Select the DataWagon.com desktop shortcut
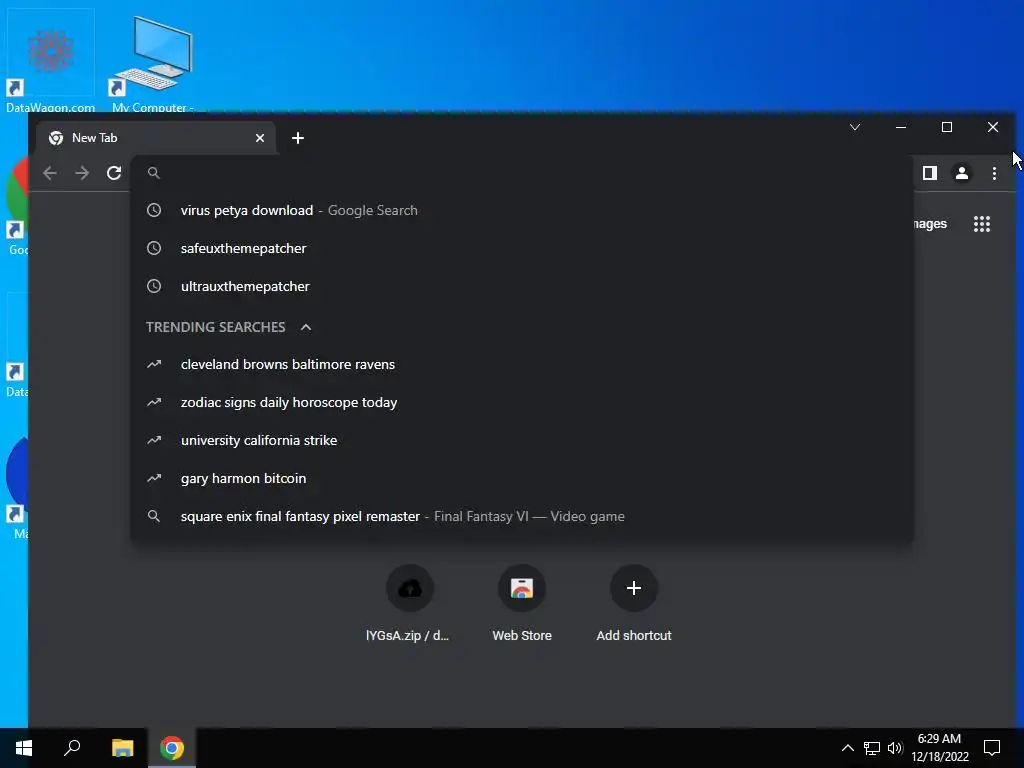This screenshot has width=1024, height=768. tap(50, 62)
